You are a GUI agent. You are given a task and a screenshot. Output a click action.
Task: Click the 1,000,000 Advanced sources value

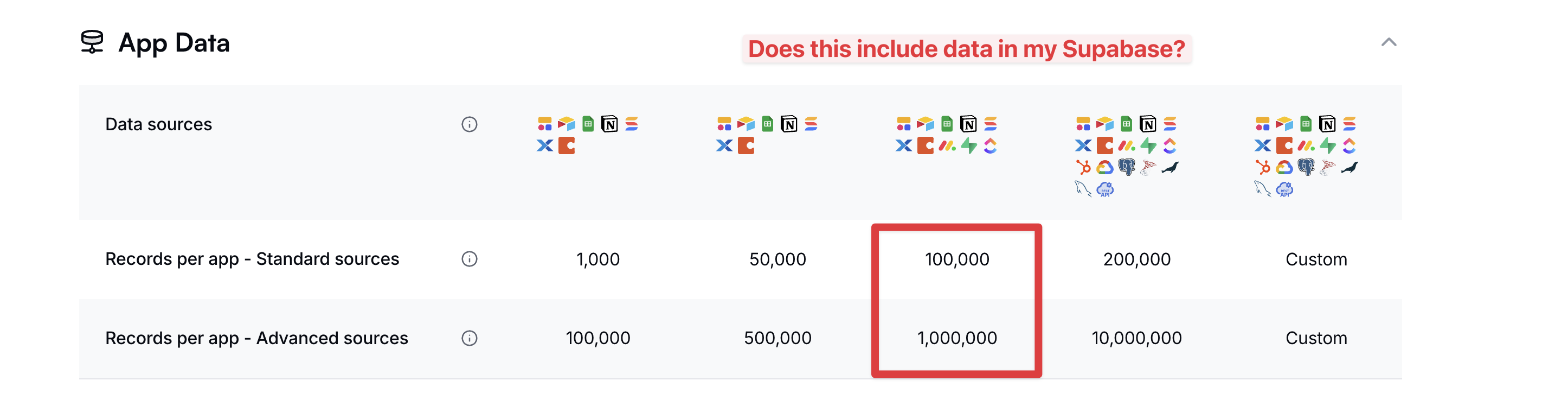point(957,338)
